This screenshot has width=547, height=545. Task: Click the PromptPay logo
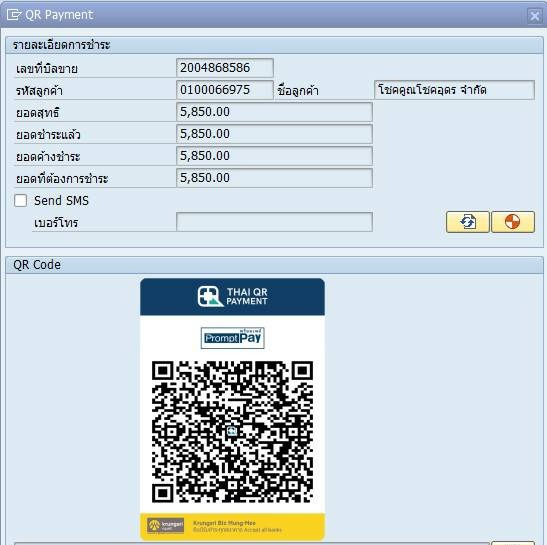click(233, 337)
